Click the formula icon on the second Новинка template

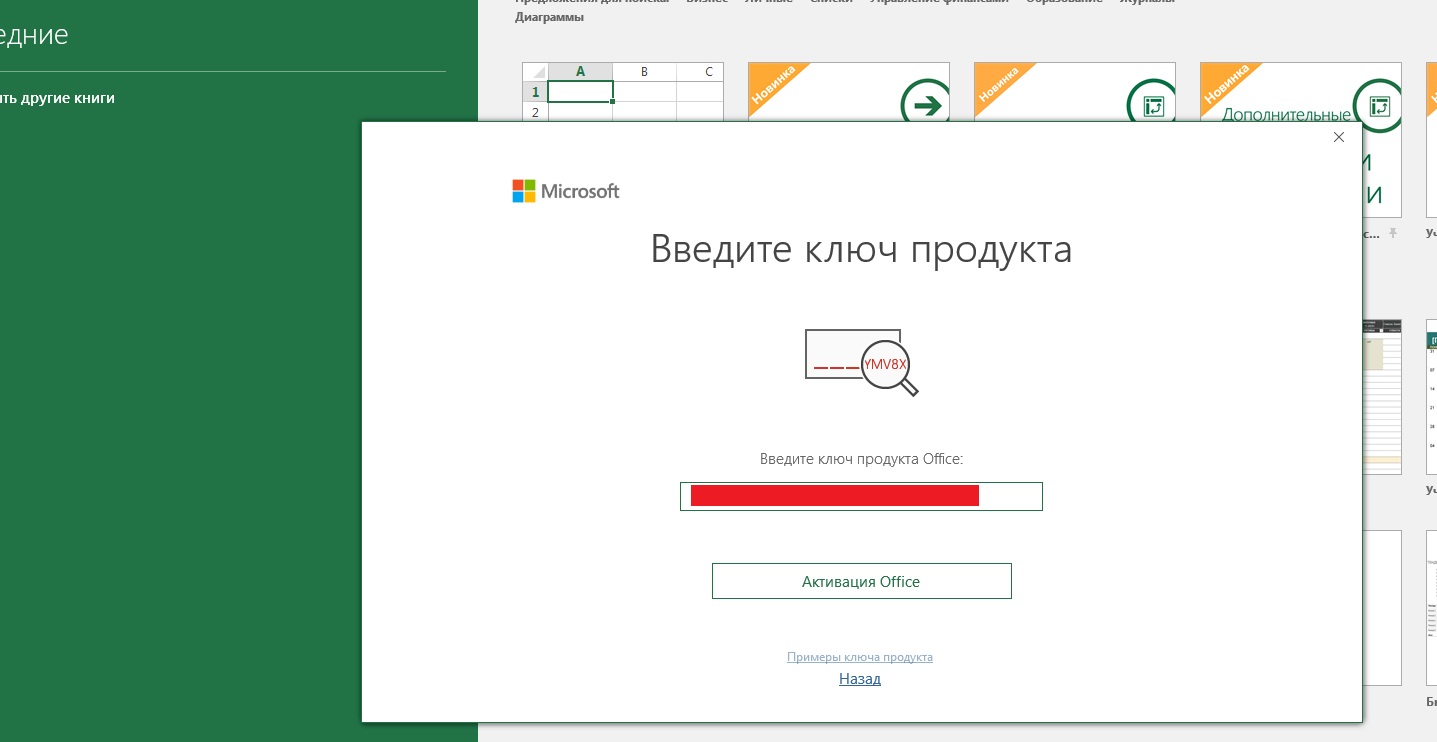(1152, 104)
